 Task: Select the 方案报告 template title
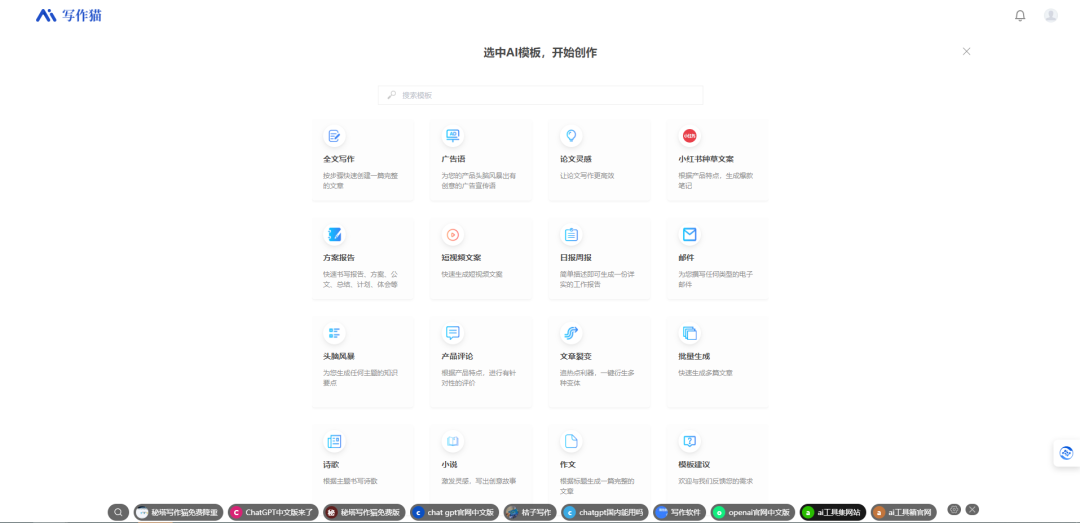(x=339, y=258)
